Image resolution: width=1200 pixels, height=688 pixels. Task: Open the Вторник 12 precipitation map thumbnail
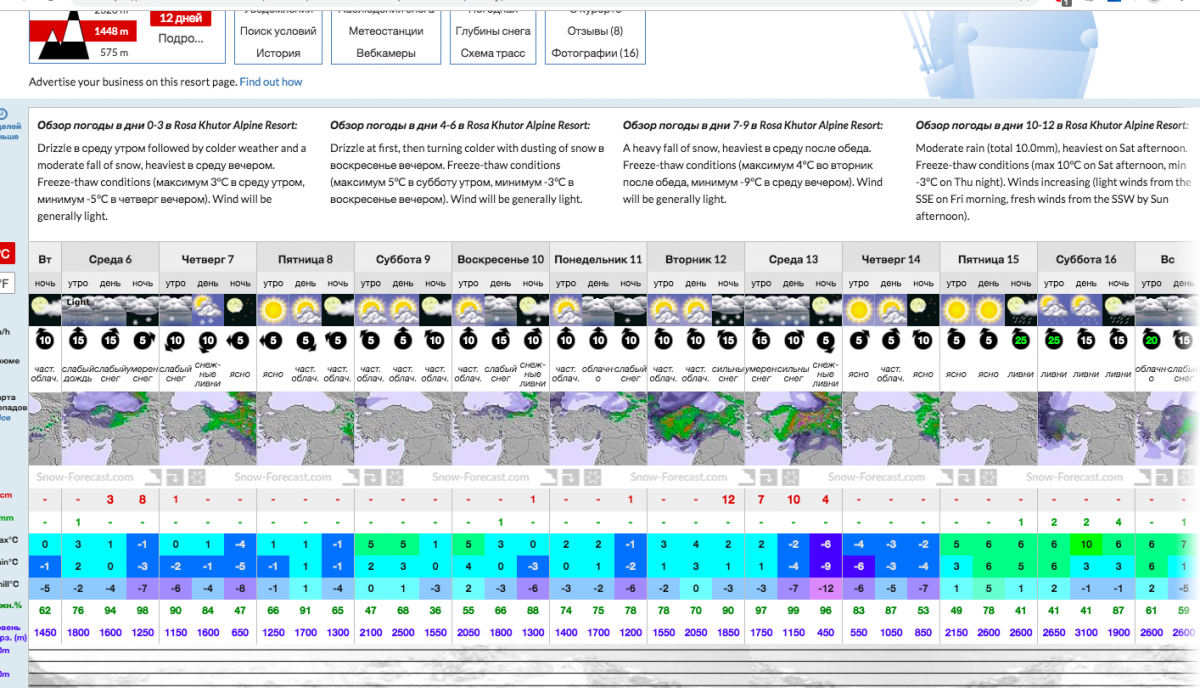tap(696, 430)
